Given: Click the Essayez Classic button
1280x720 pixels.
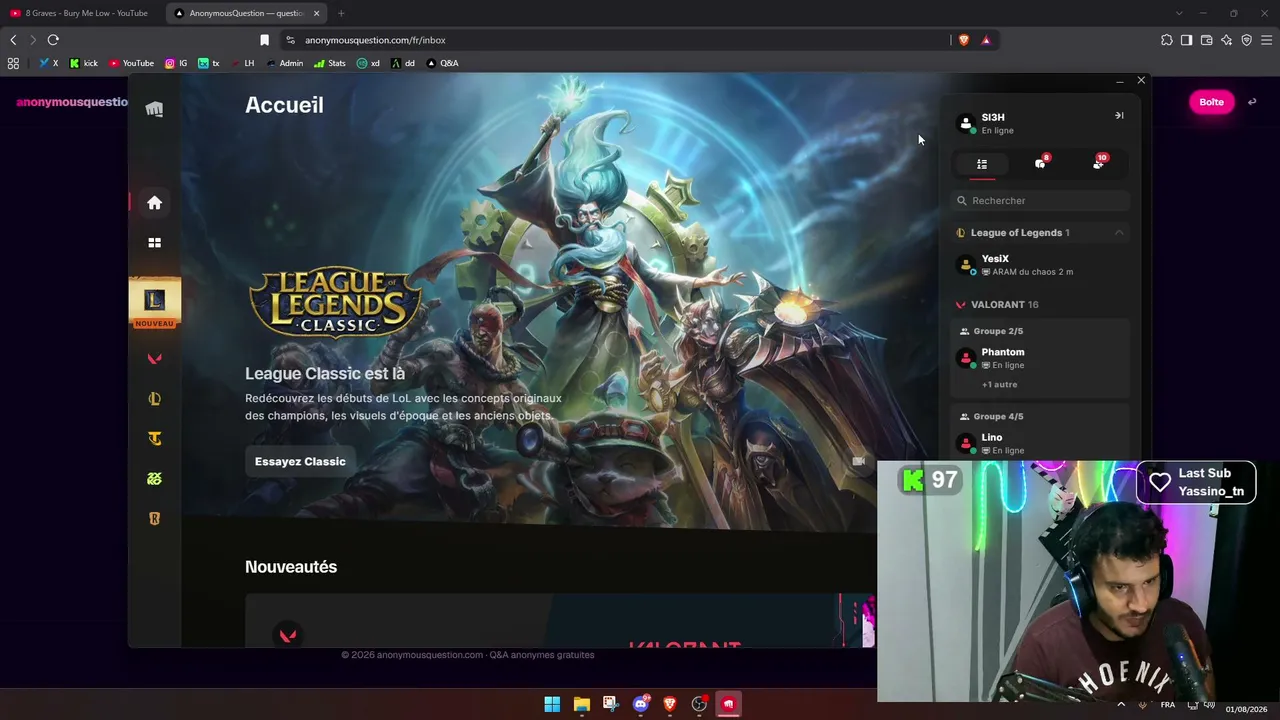Looking at the screenshot, I should [300, 461].
